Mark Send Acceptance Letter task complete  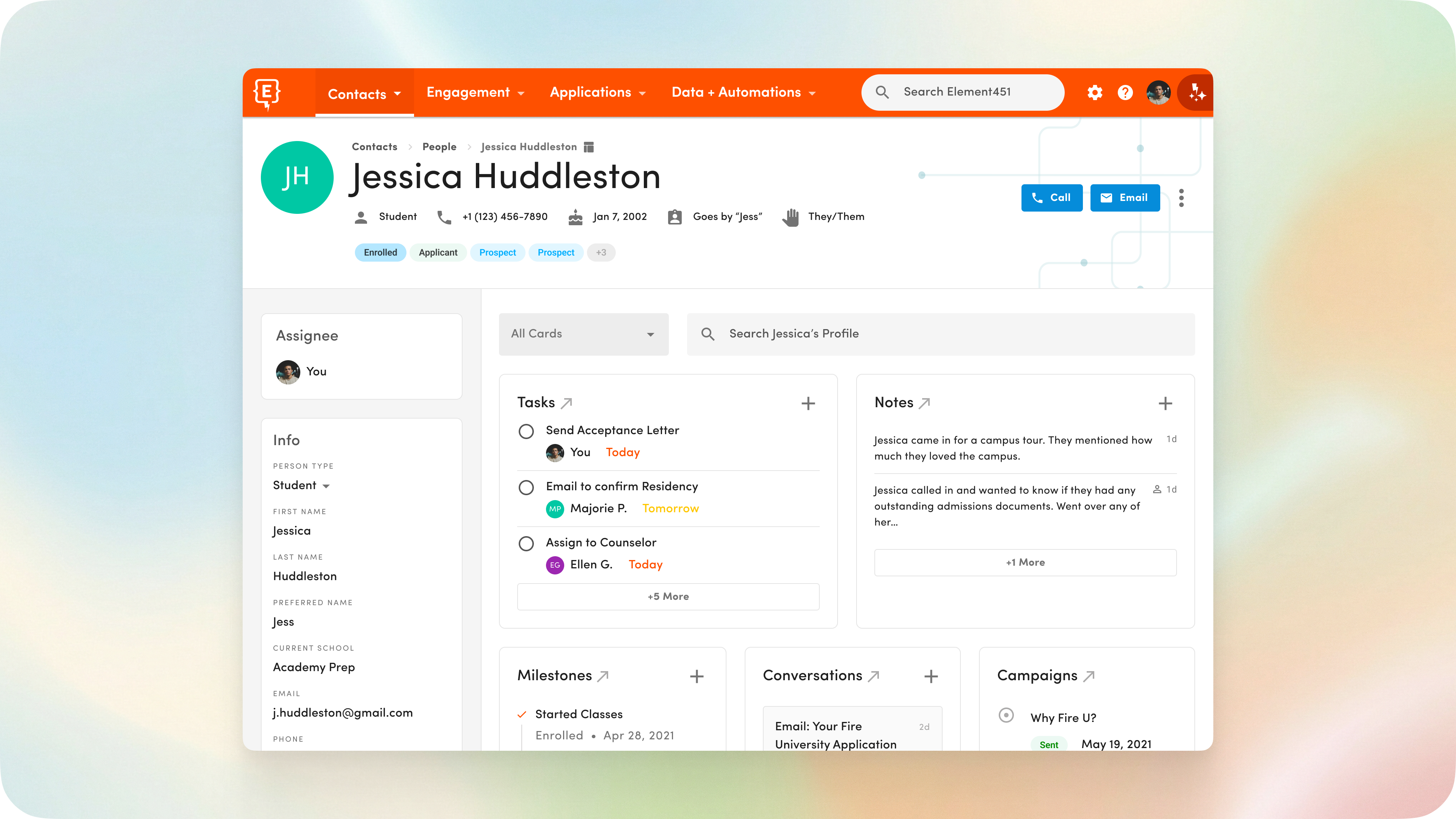526,432
